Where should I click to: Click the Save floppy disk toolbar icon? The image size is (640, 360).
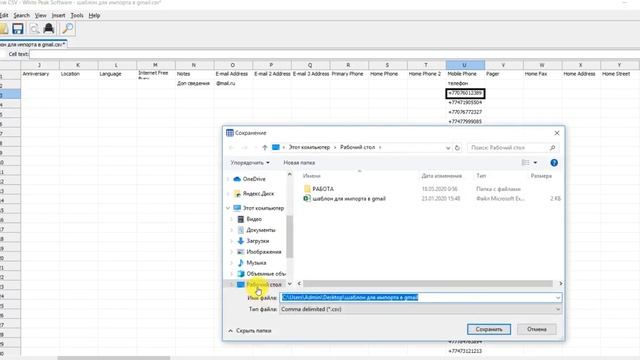(18, 29)
